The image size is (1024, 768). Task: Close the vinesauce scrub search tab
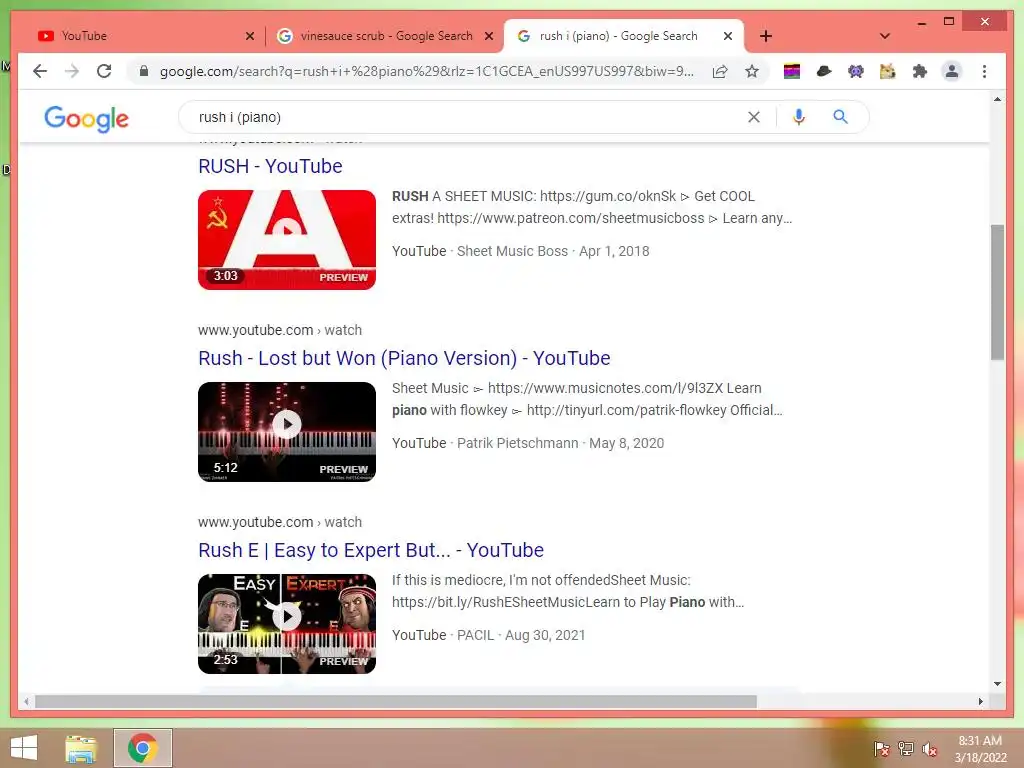pyautogui.click(x=488, y=36)
